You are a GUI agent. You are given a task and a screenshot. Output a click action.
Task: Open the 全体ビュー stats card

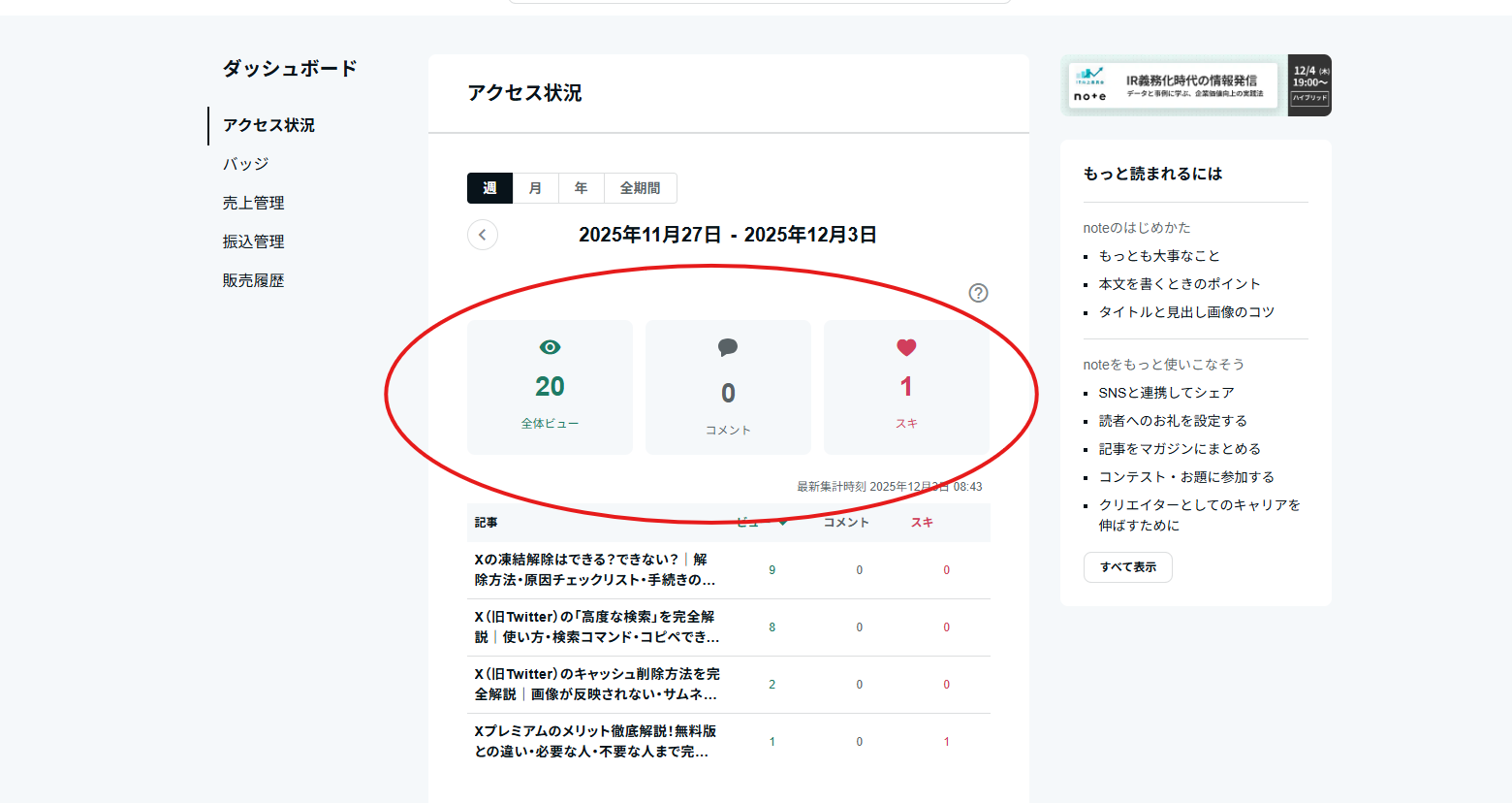coord(550,387)
